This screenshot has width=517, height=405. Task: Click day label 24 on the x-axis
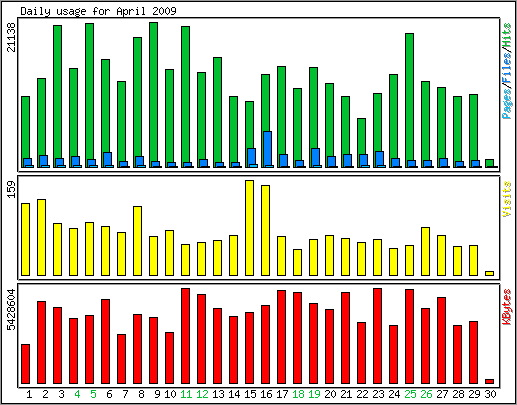pyautogui.click(x=394, y=394)
